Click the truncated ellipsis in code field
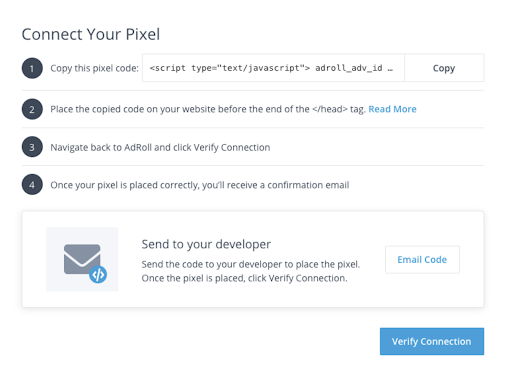 pos(390,69)
